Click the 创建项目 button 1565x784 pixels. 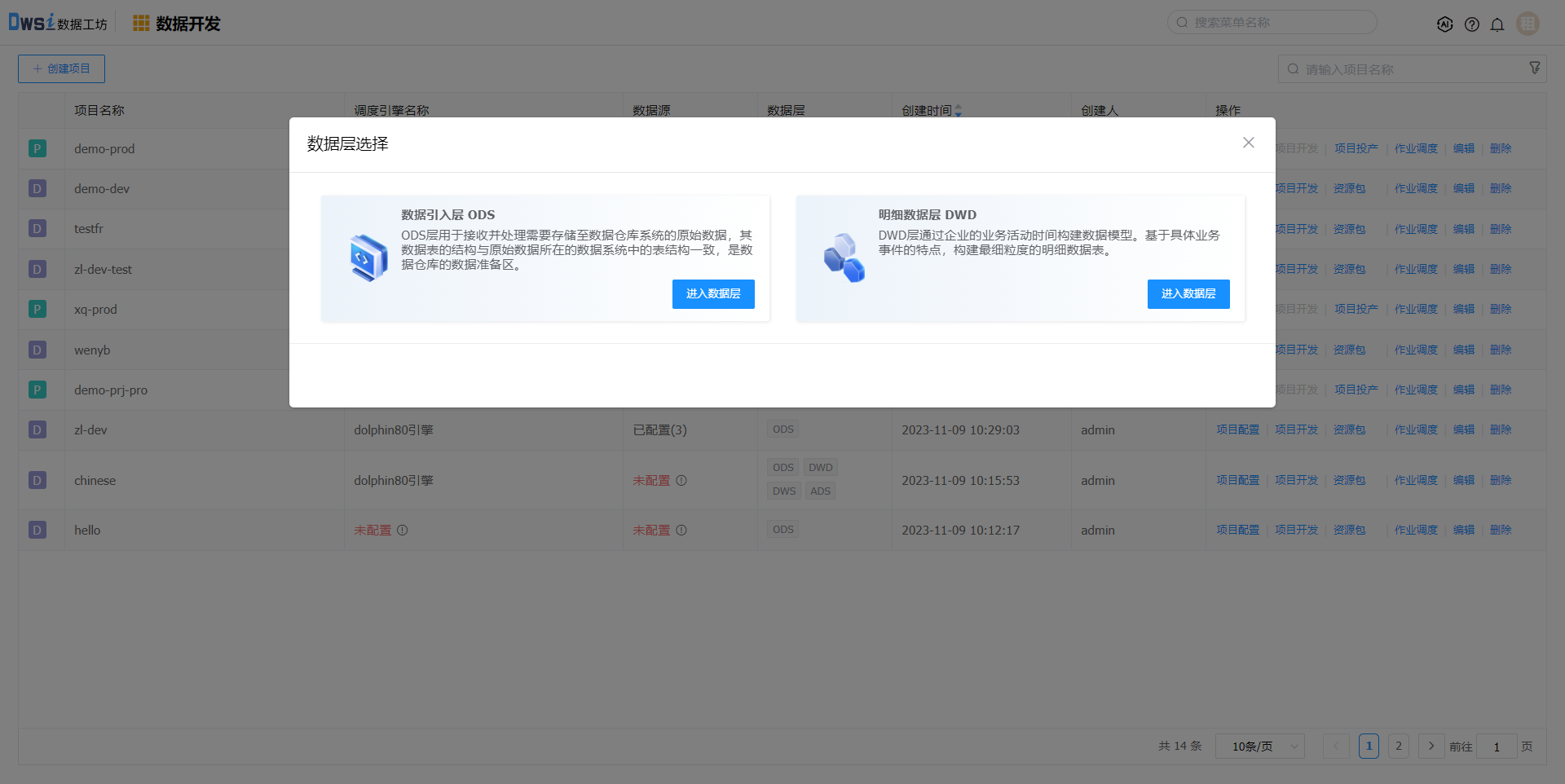tap(61, 69)
